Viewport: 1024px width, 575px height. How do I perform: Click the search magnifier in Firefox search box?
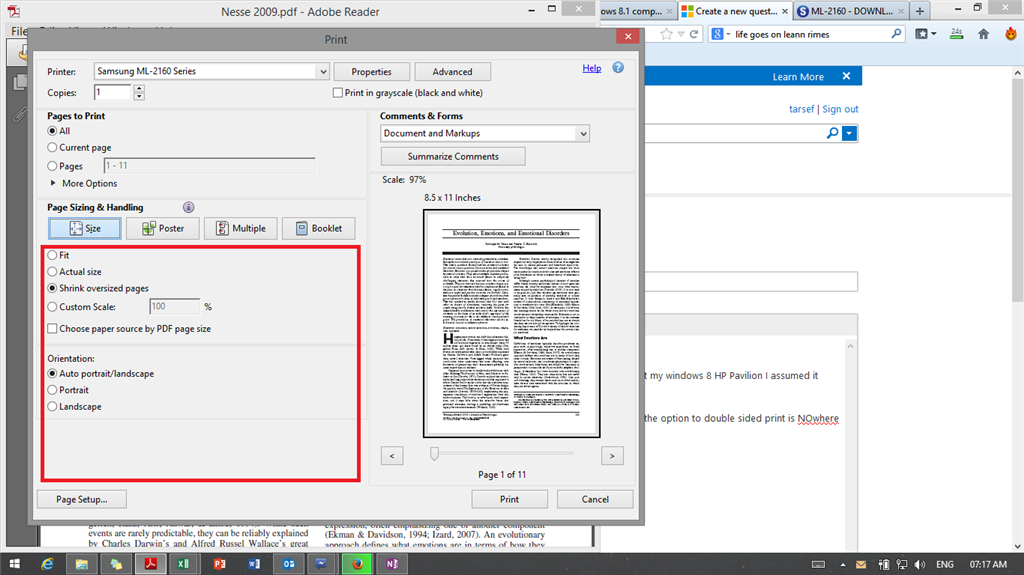pos(896,34)
